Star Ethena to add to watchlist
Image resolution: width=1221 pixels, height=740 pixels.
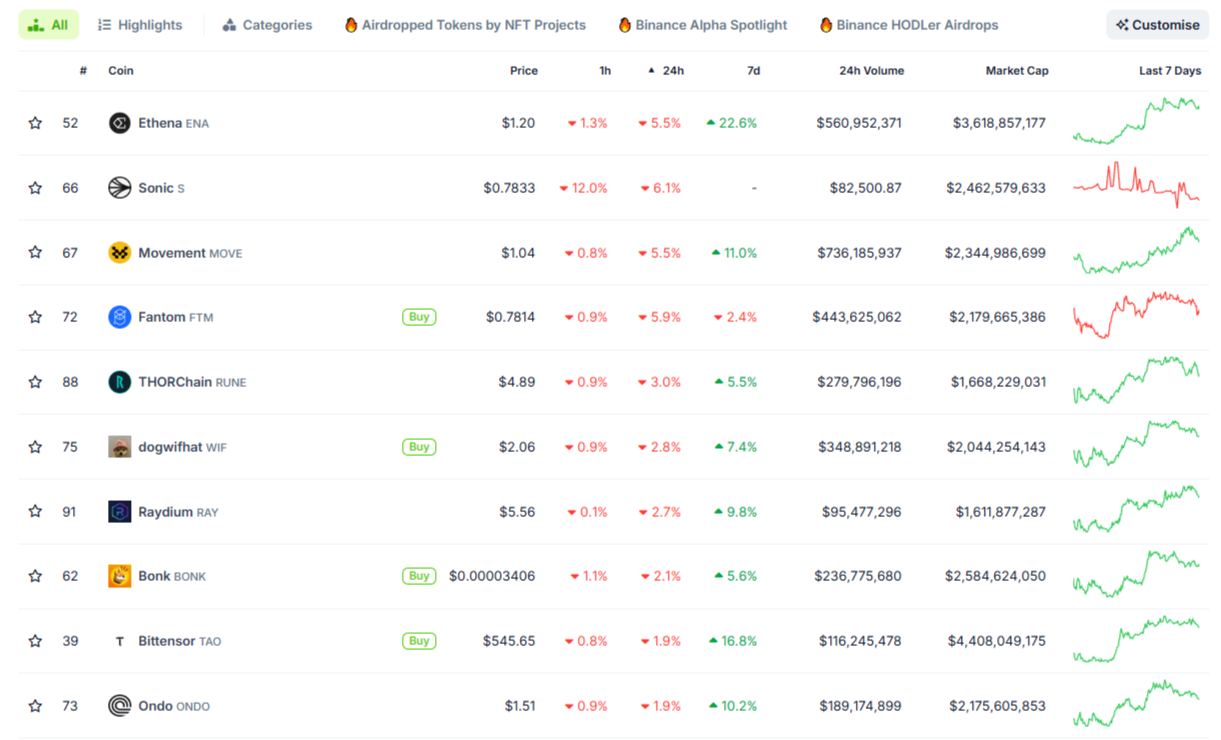(35, 123)
